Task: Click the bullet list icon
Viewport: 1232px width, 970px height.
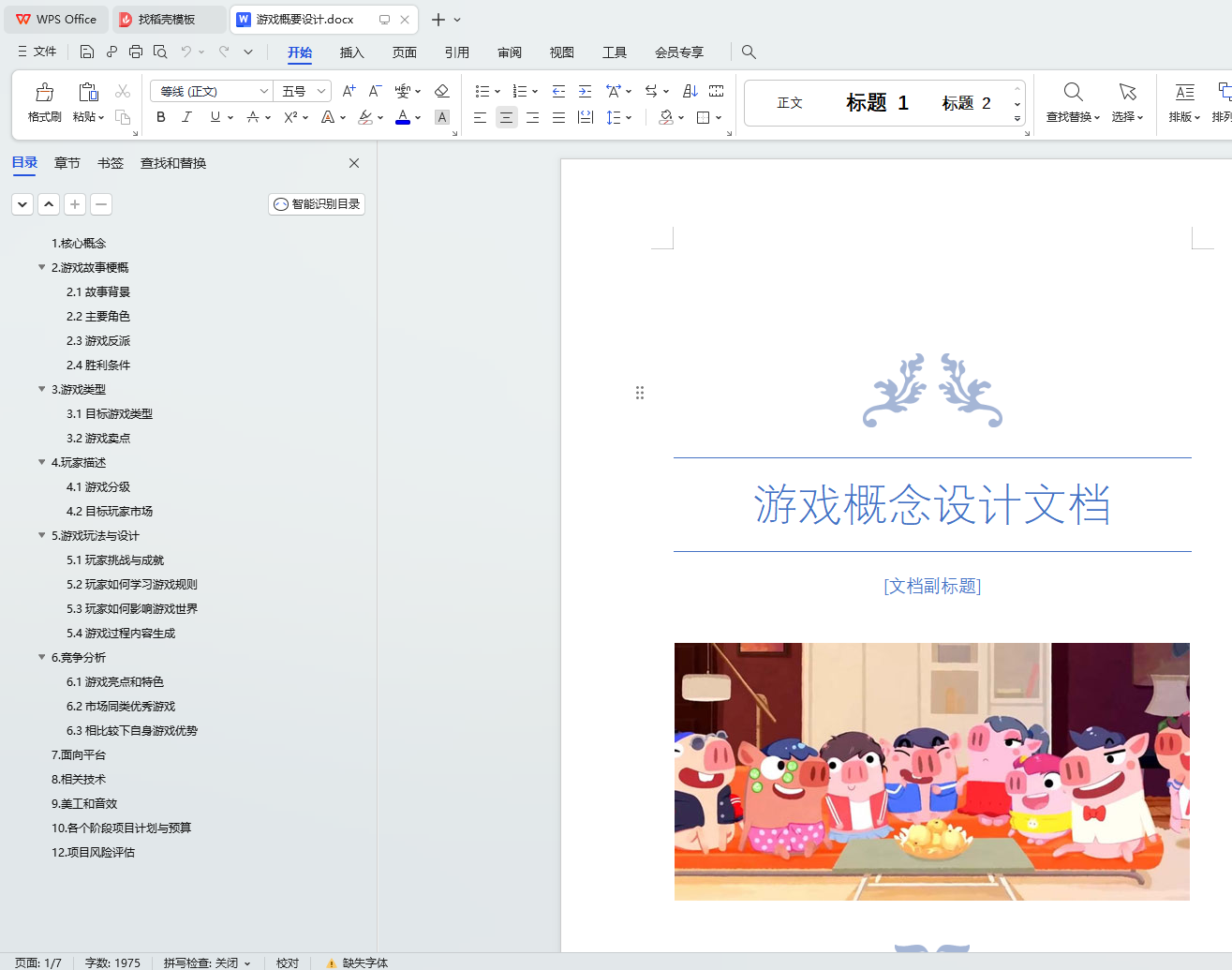Action: pos(482,91)
